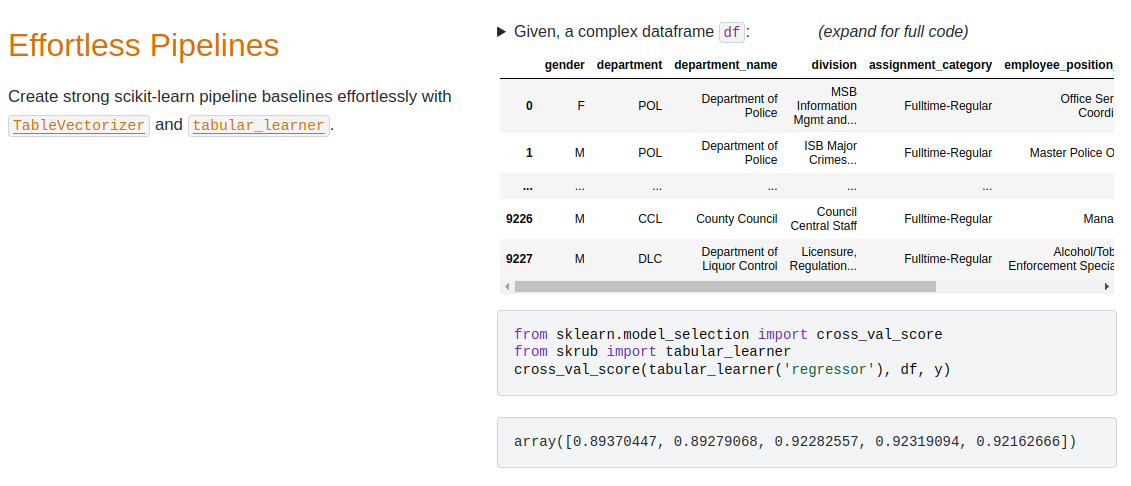The width and height of the screenshot is (1131, 486).
Task: Click the 'gender' column header
Action: pos(564,65)
